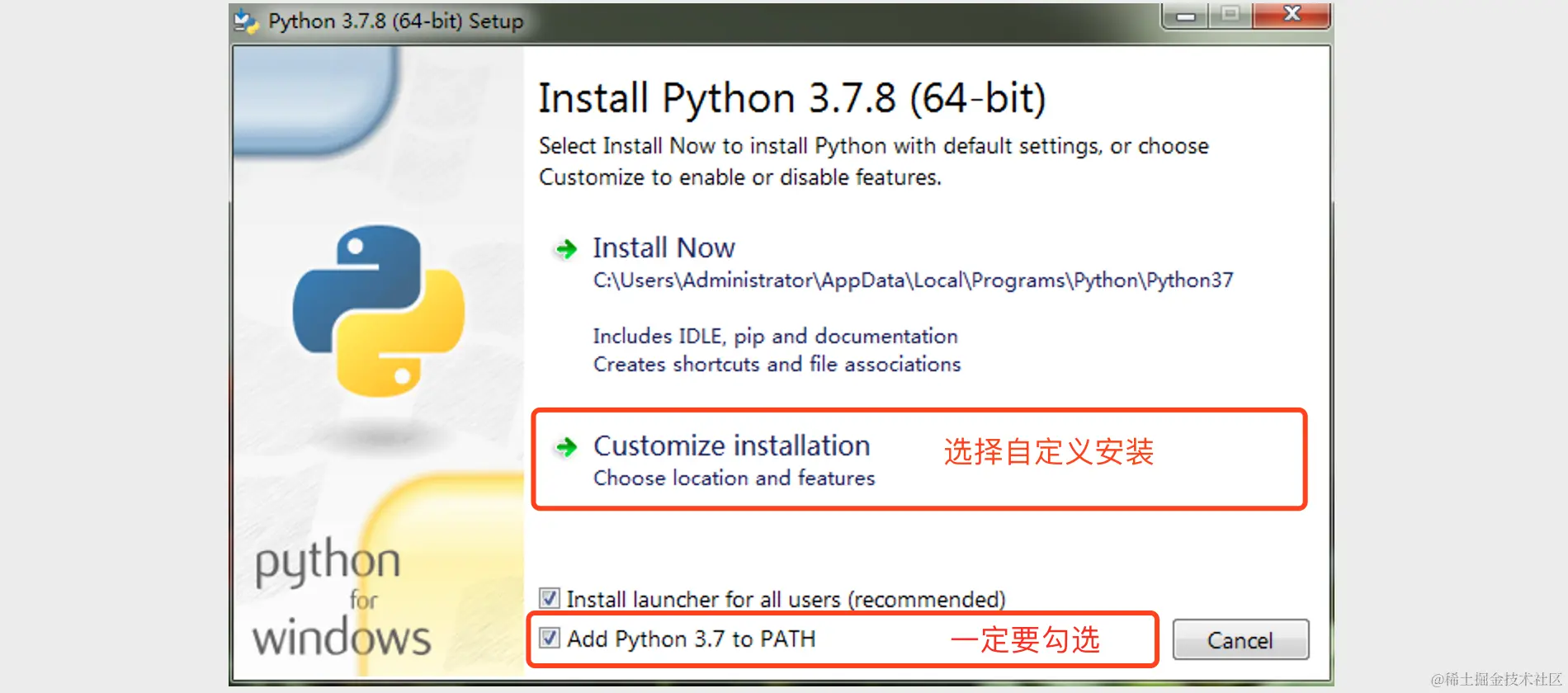Image resolution: width=1568 pixels, height=693 pixels.
Task: Click "Includes IDLE, pip and documentation" text
Action: [775, 337]
